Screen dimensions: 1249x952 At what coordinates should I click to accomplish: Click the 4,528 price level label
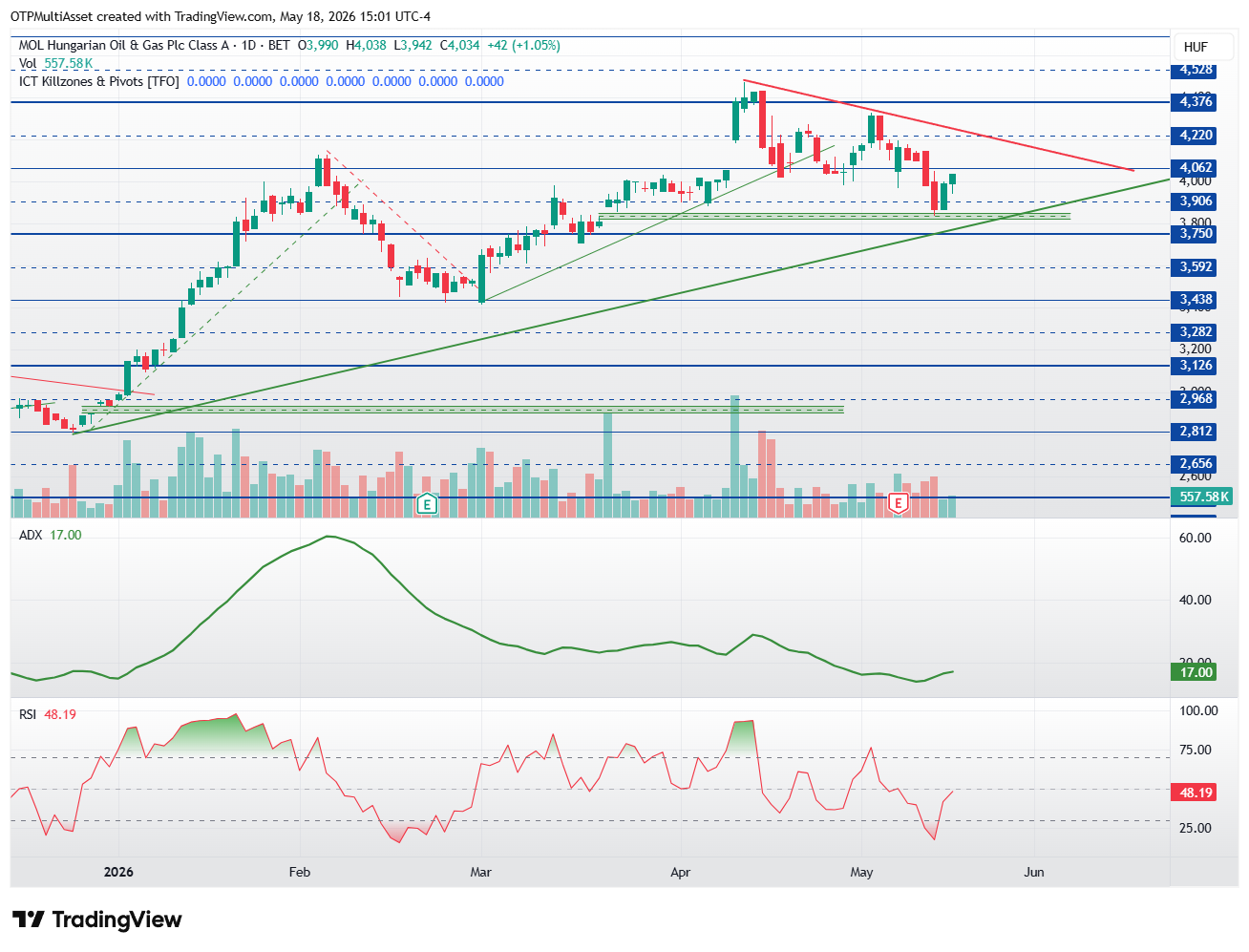(1196, 70)
